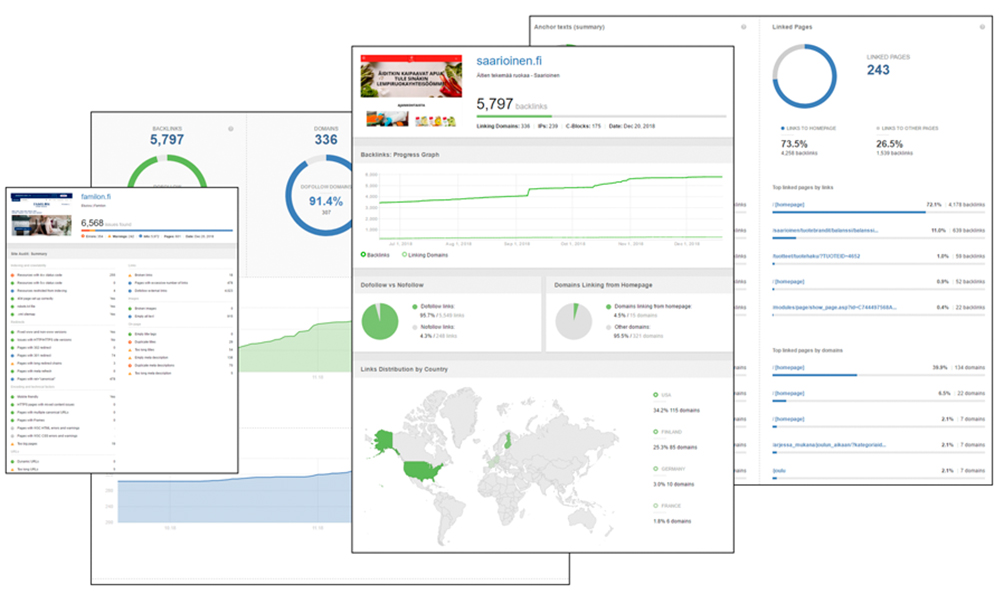This screenshot has width=1000, height=600.
Task: Click the 5,797 backlinks green progress bar
Action: [x=514, y=116]
